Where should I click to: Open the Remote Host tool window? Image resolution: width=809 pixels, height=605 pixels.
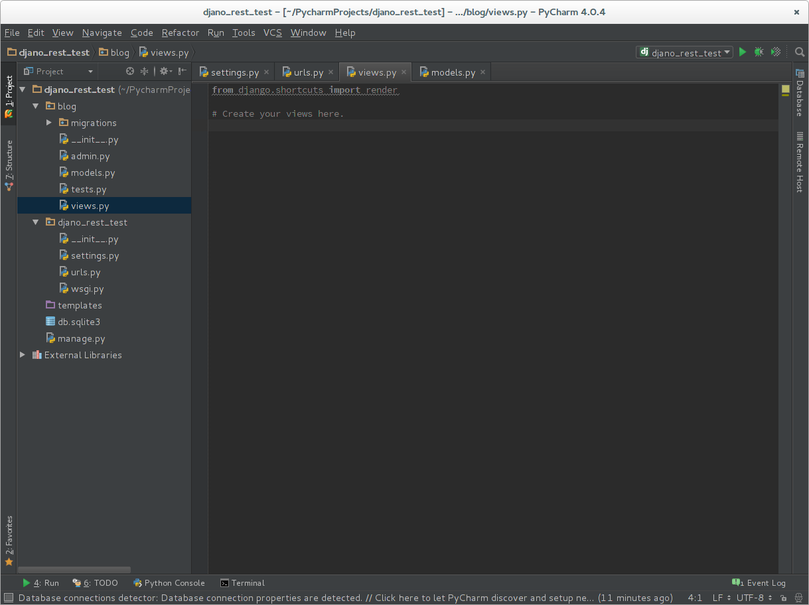pyautogui.click(x=799, y=162)
